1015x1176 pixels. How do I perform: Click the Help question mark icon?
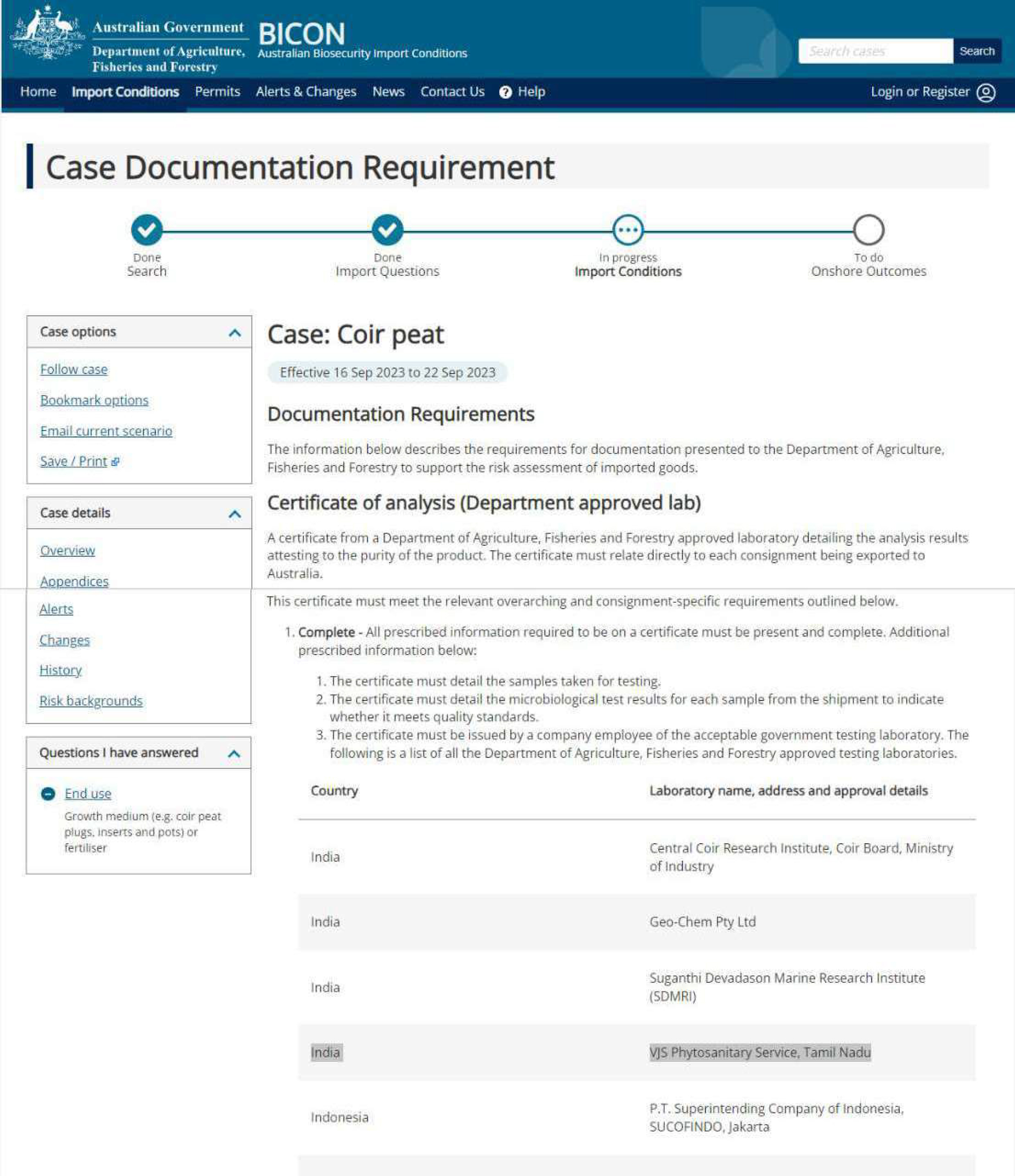click(x=505, y=93)
